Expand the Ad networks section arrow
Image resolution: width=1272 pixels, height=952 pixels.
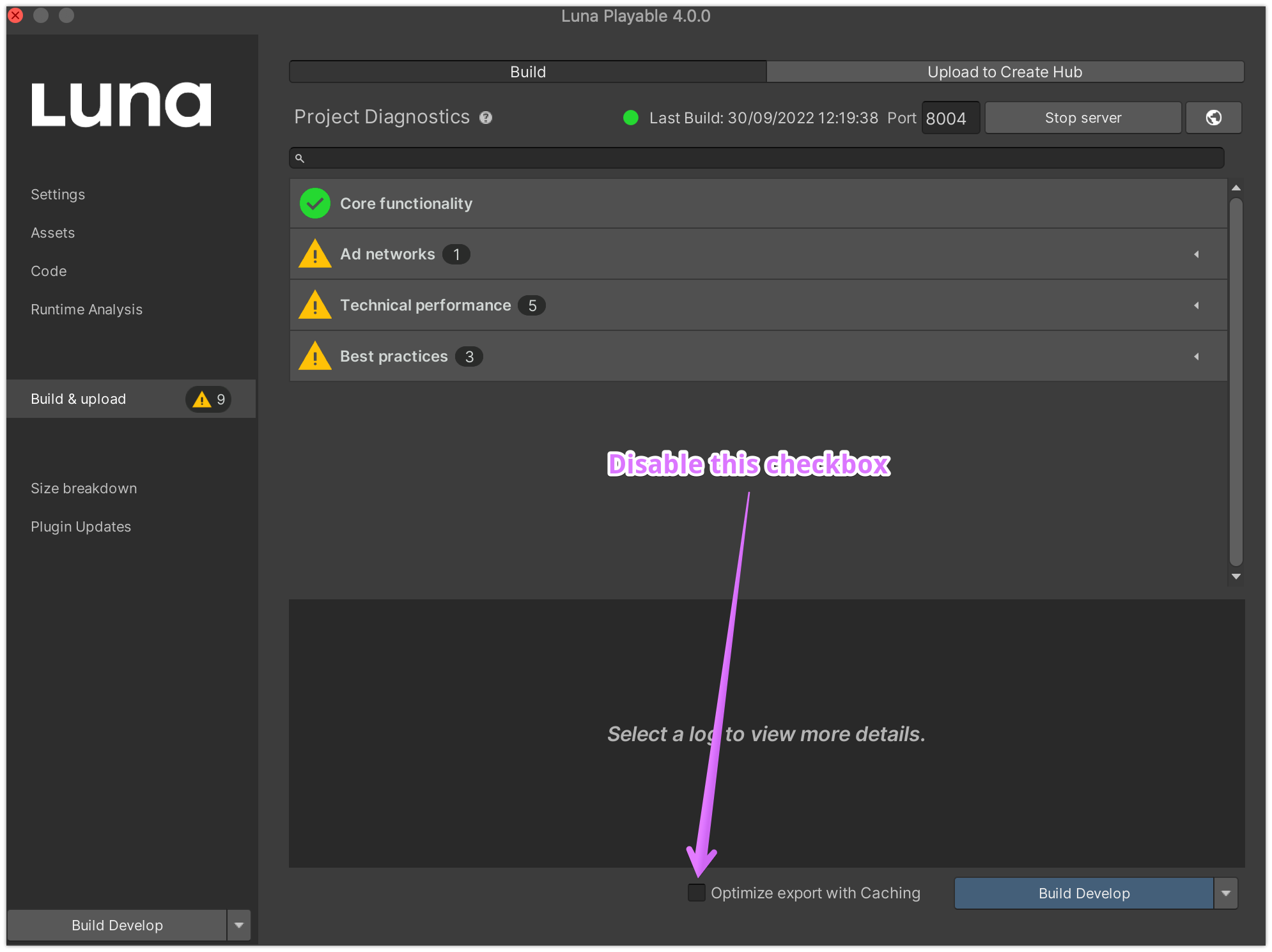[1196, 254]
